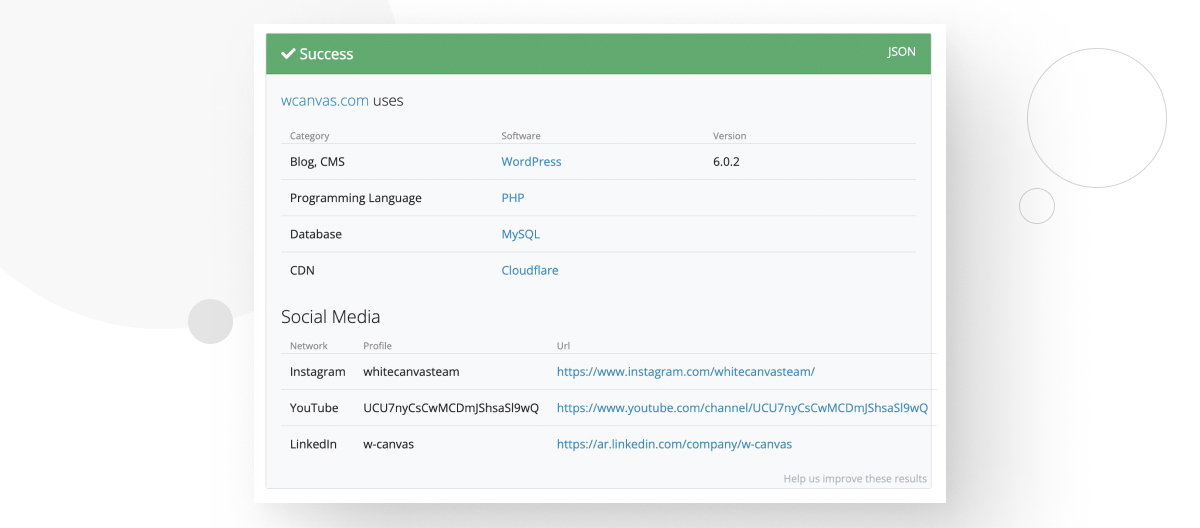Open the Instagram whitecanvasteam URL
1200x528 pixels.
point(686,372)
